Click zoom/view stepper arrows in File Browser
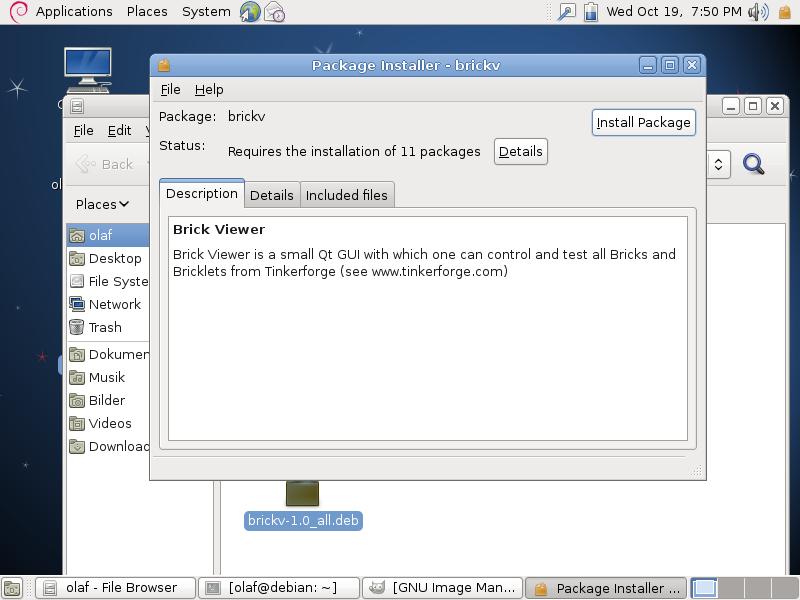 pyautogui.click(x=718, y=164)
